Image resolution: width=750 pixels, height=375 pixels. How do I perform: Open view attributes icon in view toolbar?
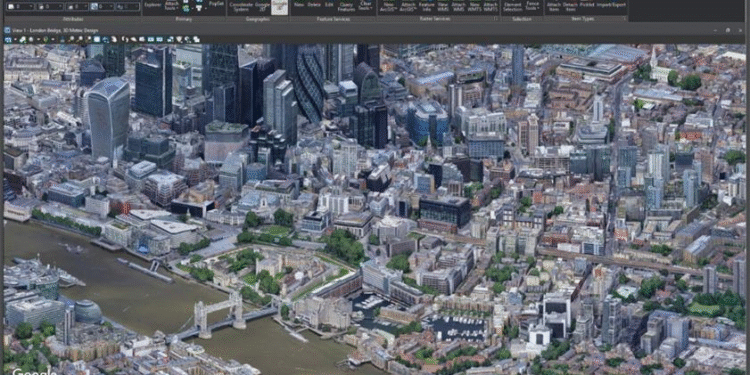point(8,40)
